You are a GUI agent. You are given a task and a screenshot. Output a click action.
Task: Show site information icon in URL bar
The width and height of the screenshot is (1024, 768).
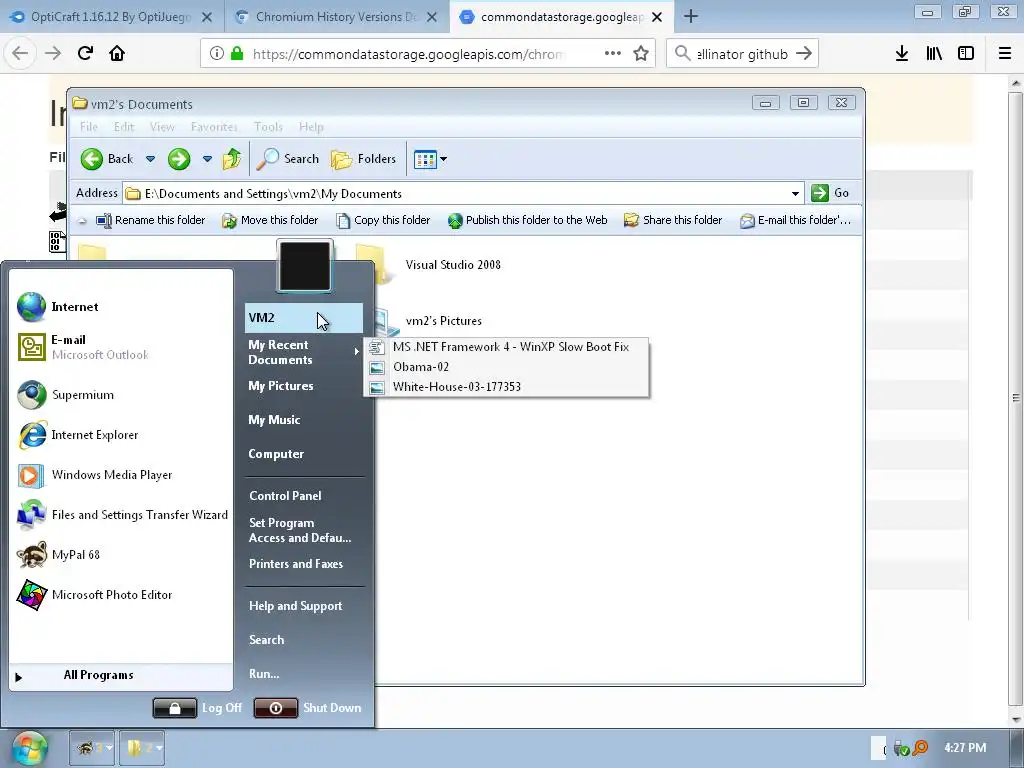click(217, 54)
